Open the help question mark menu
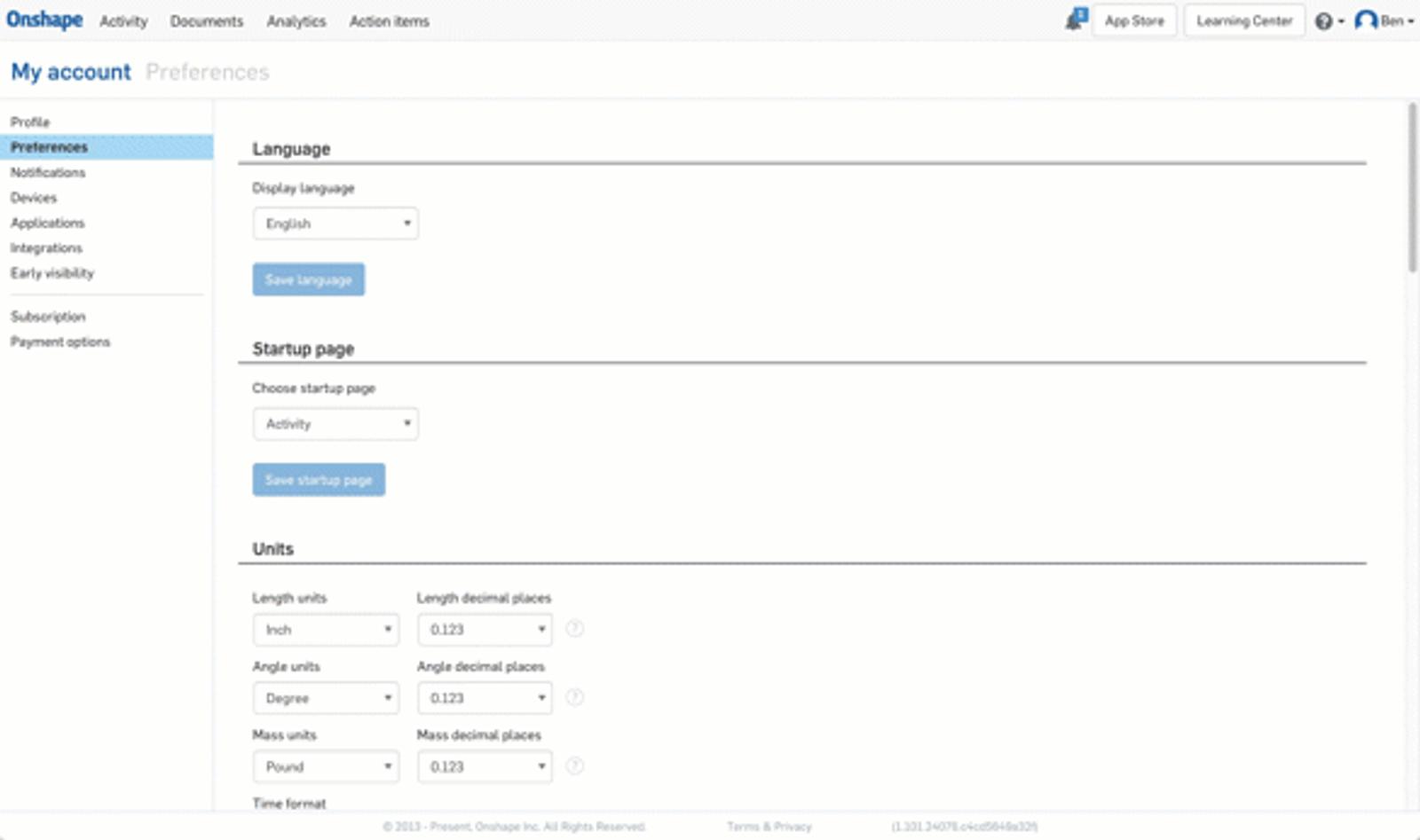This screenshot has width=1420, height=840. (x=1324, y=21)
